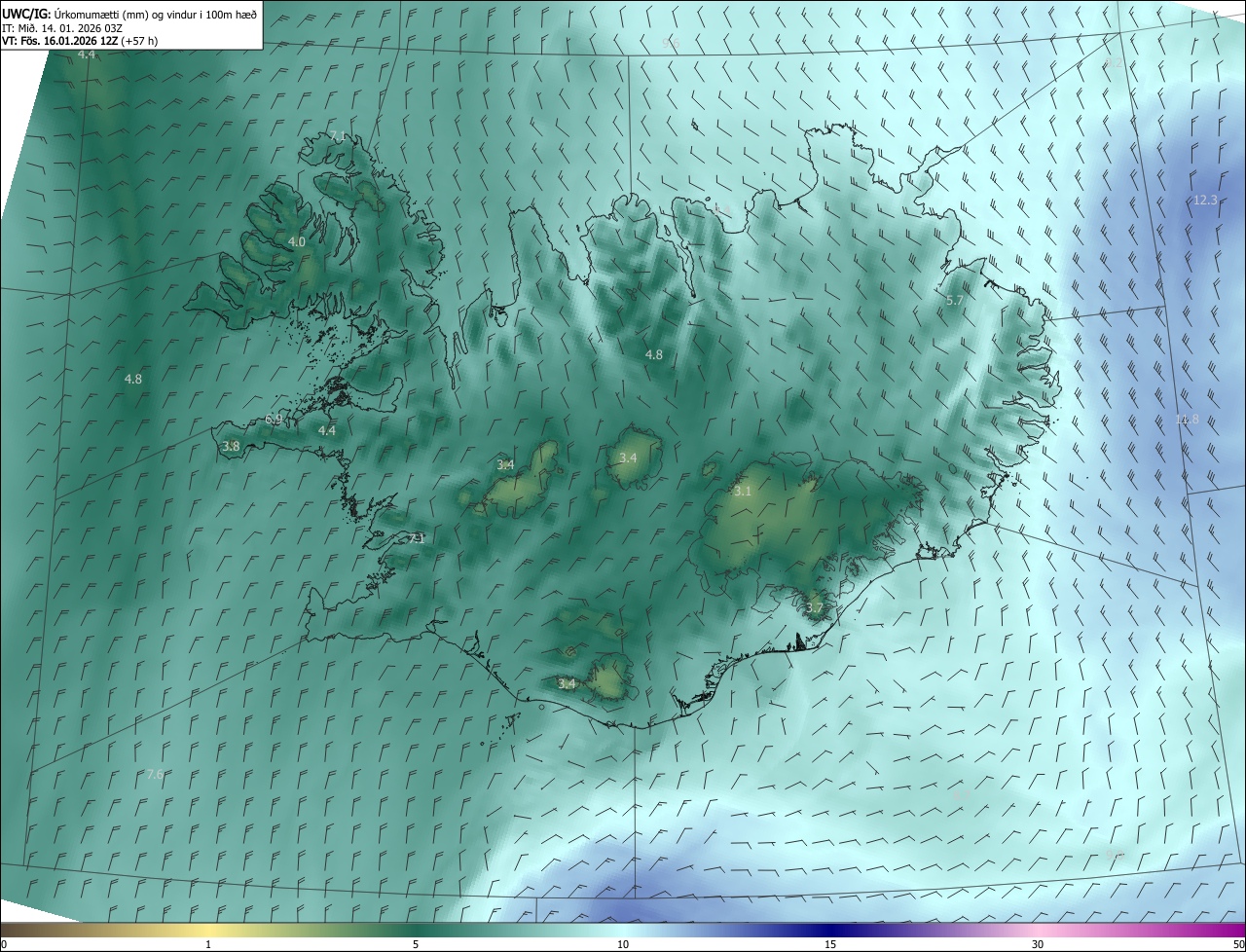Viewport: 1246px width, 952px height.
Task: Click the 3.4 value on Hofsjökull glacier
Action: tap(628, 458)
